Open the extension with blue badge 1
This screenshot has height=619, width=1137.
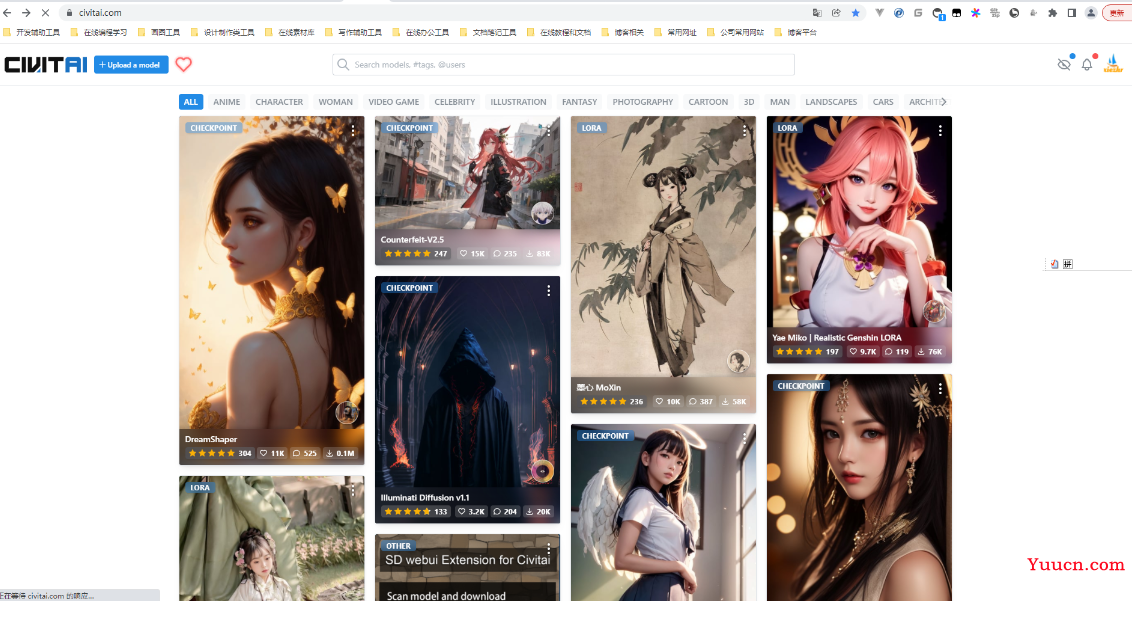click(938, 13)
